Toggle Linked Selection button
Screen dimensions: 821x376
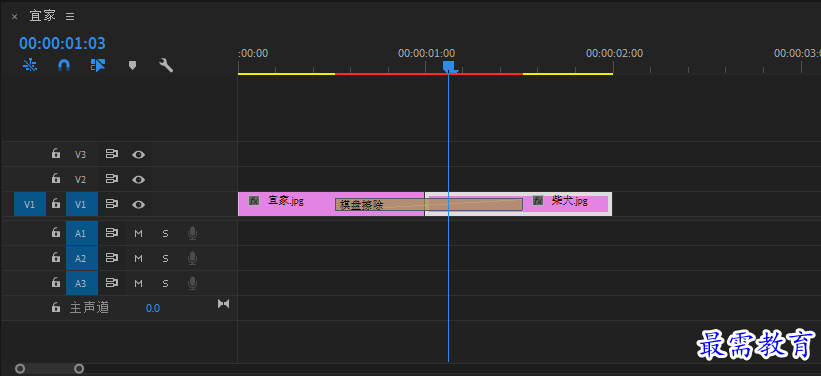98,65
